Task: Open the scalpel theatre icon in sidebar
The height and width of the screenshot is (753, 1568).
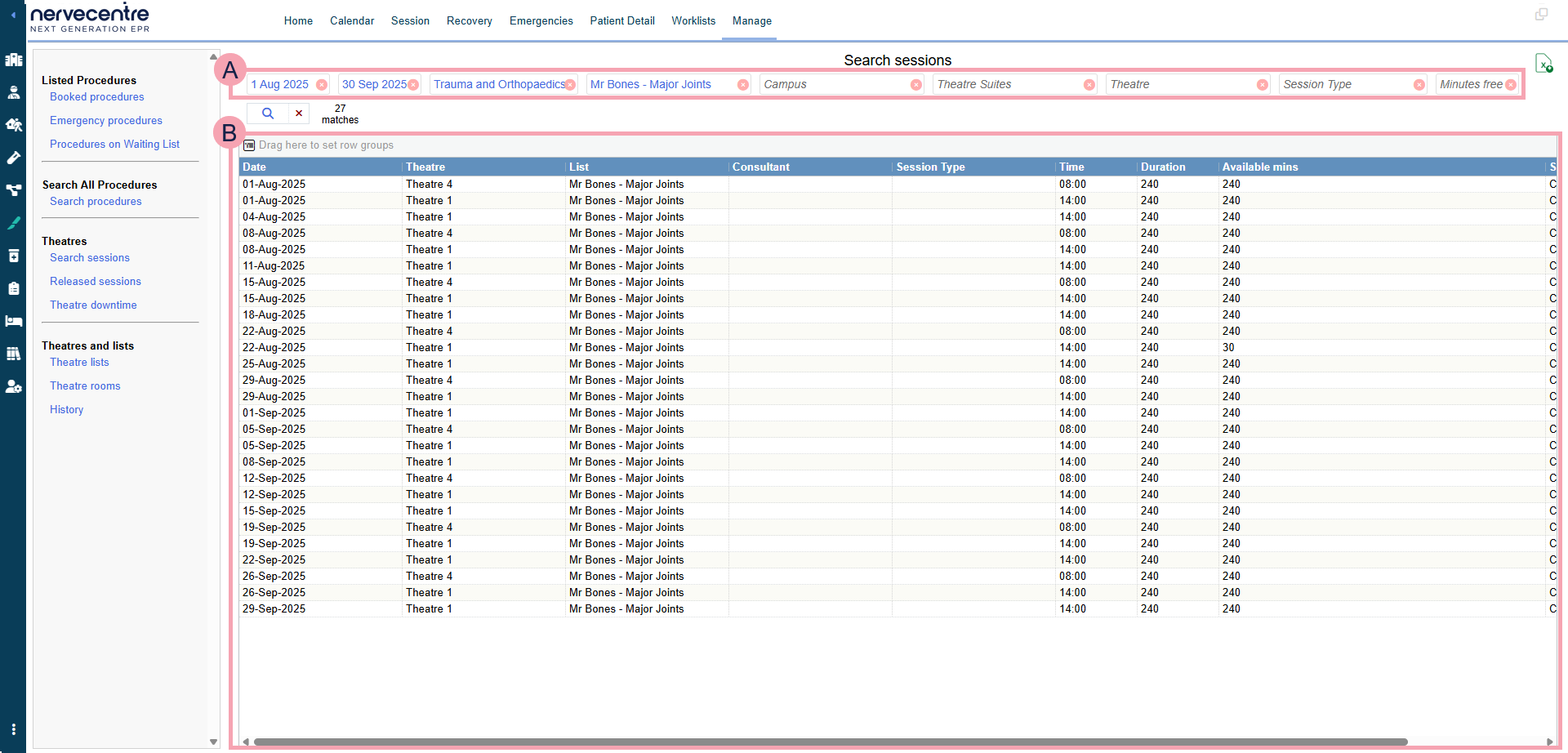Action: click(x=14, y=223)
